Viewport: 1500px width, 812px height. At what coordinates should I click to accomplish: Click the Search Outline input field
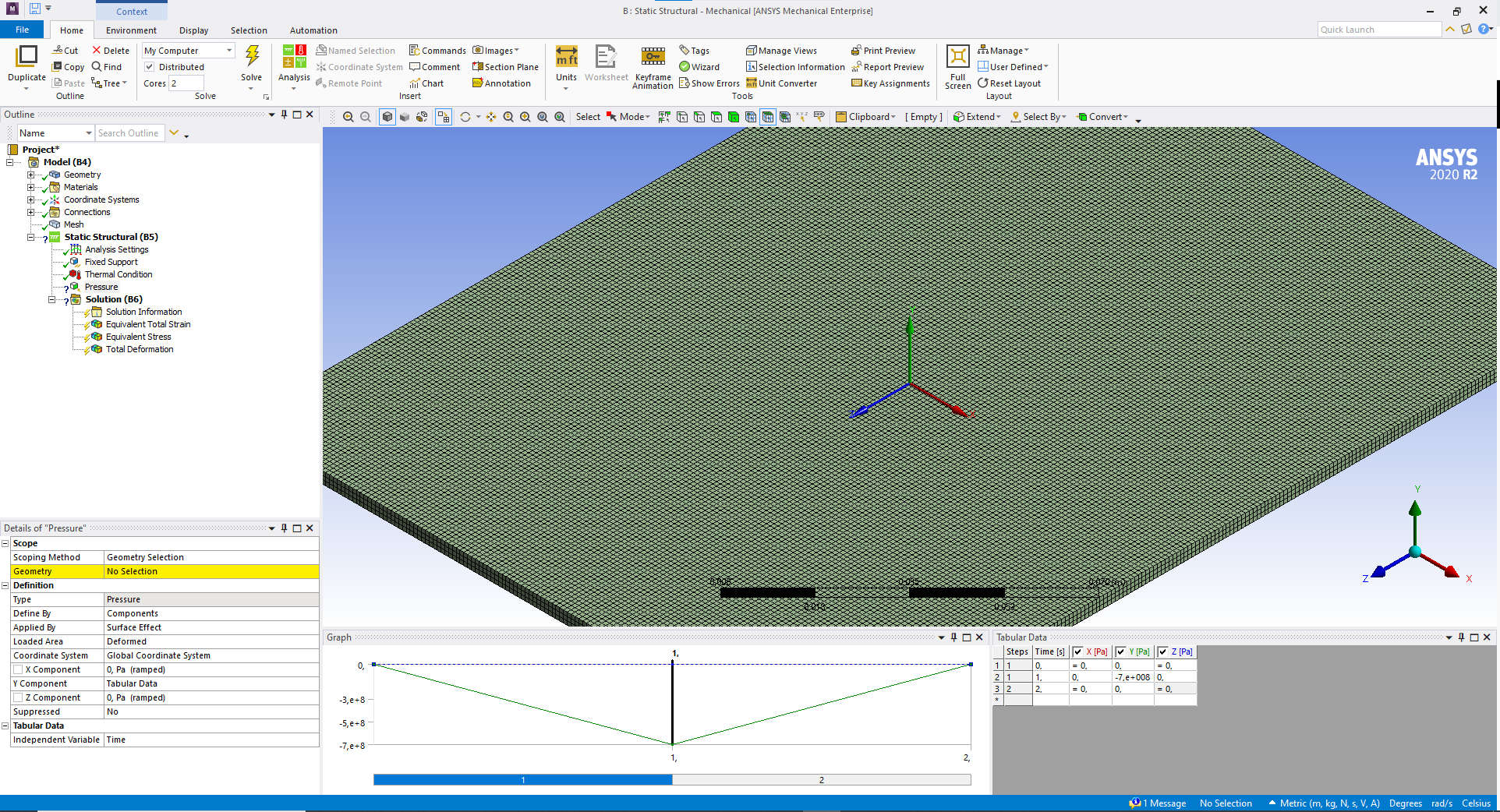pyautogui.click(x=129, y=133)
